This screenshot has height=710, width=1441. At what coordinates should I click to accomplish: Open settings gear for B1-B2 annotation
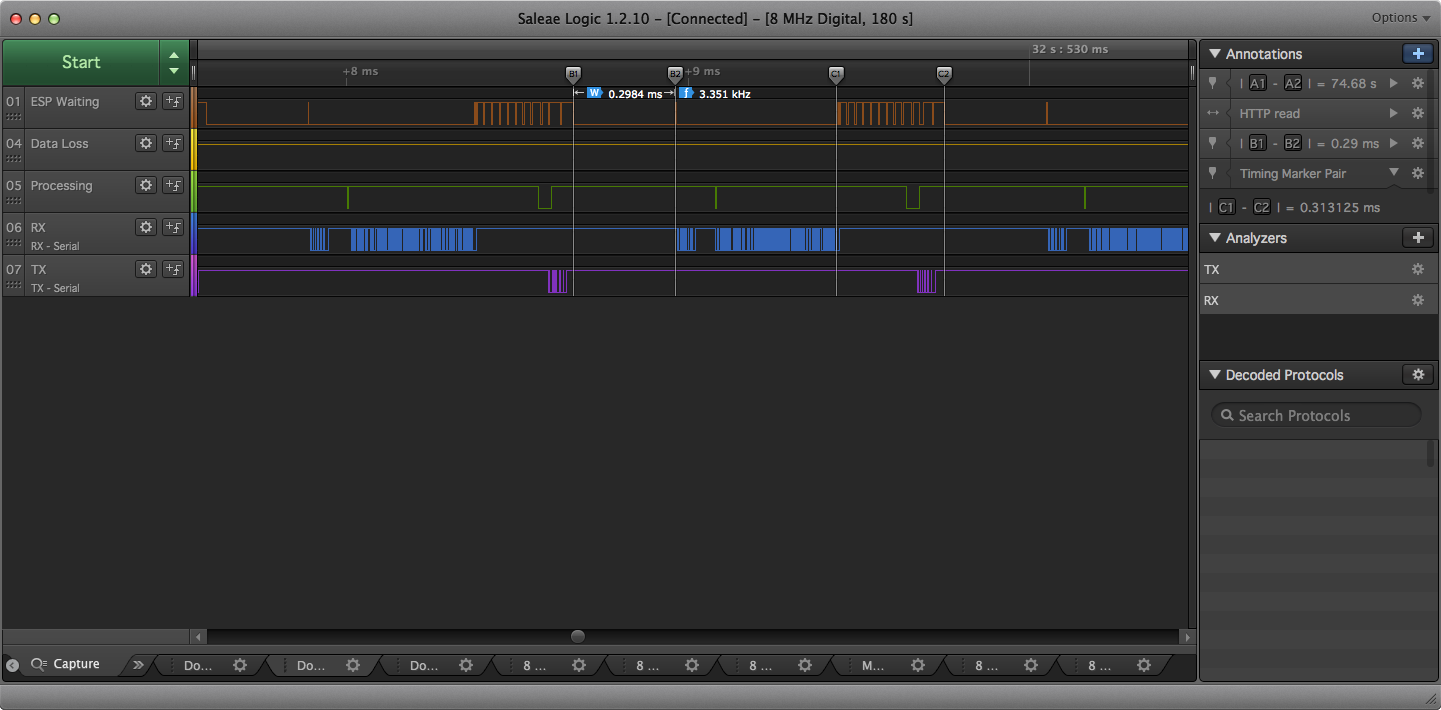(x=1417, y=144)
